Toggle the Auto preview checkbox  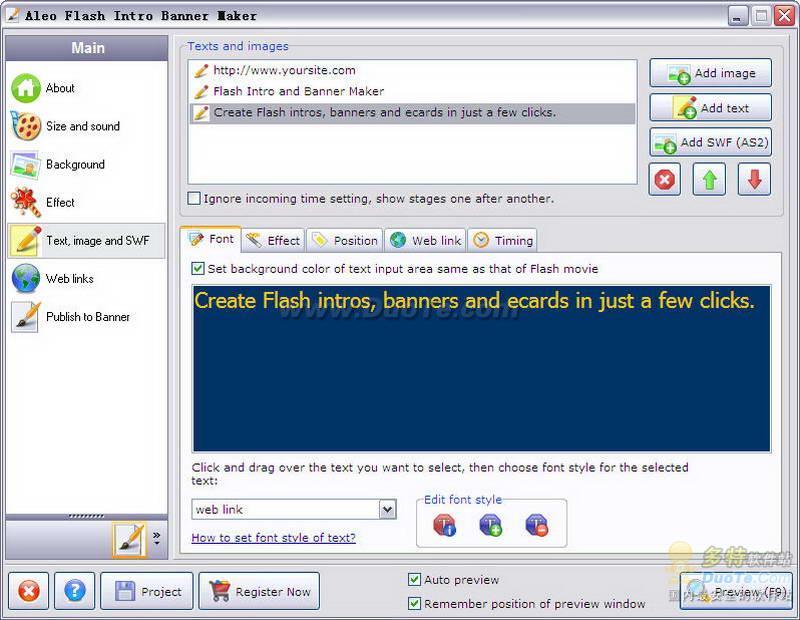coord(414,579)
